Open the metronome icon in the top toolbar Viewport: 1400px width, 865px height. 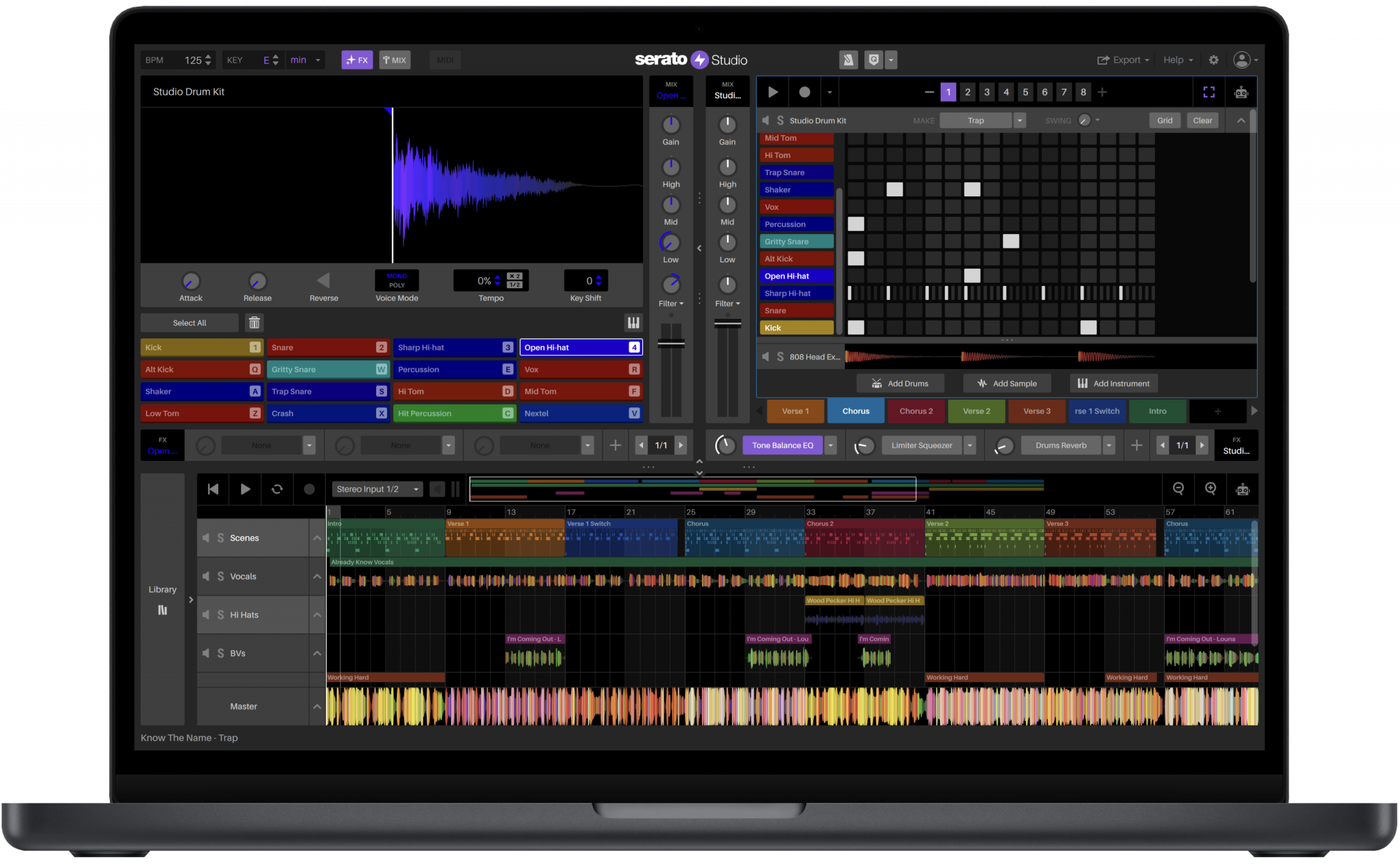pyautogui.click(x=848, y=60)
